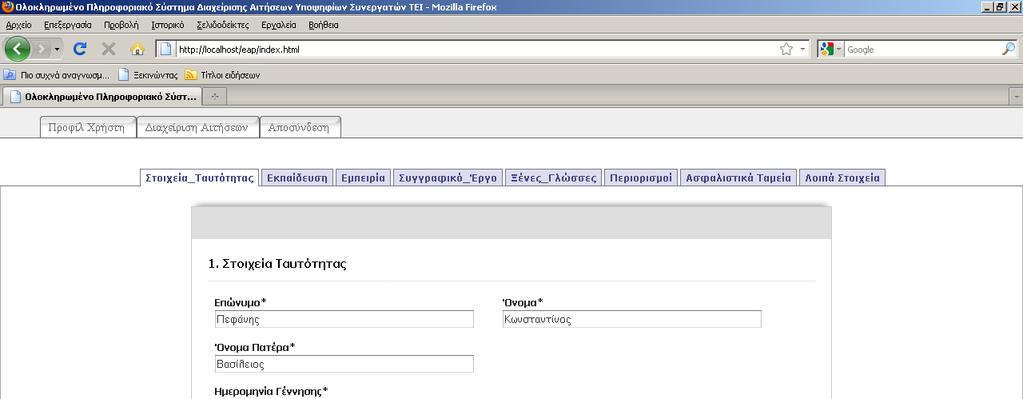Select the Εκπαίδευση form tab
Screen dimensions: 1023x399
(x=298, y=177)
